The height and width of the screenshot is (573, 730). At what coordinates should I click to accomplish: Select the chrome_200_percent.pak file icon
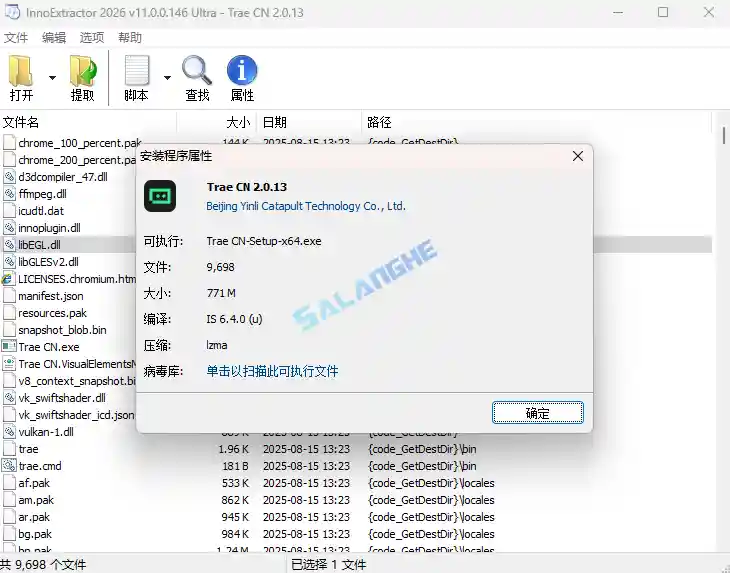[9, 160]
